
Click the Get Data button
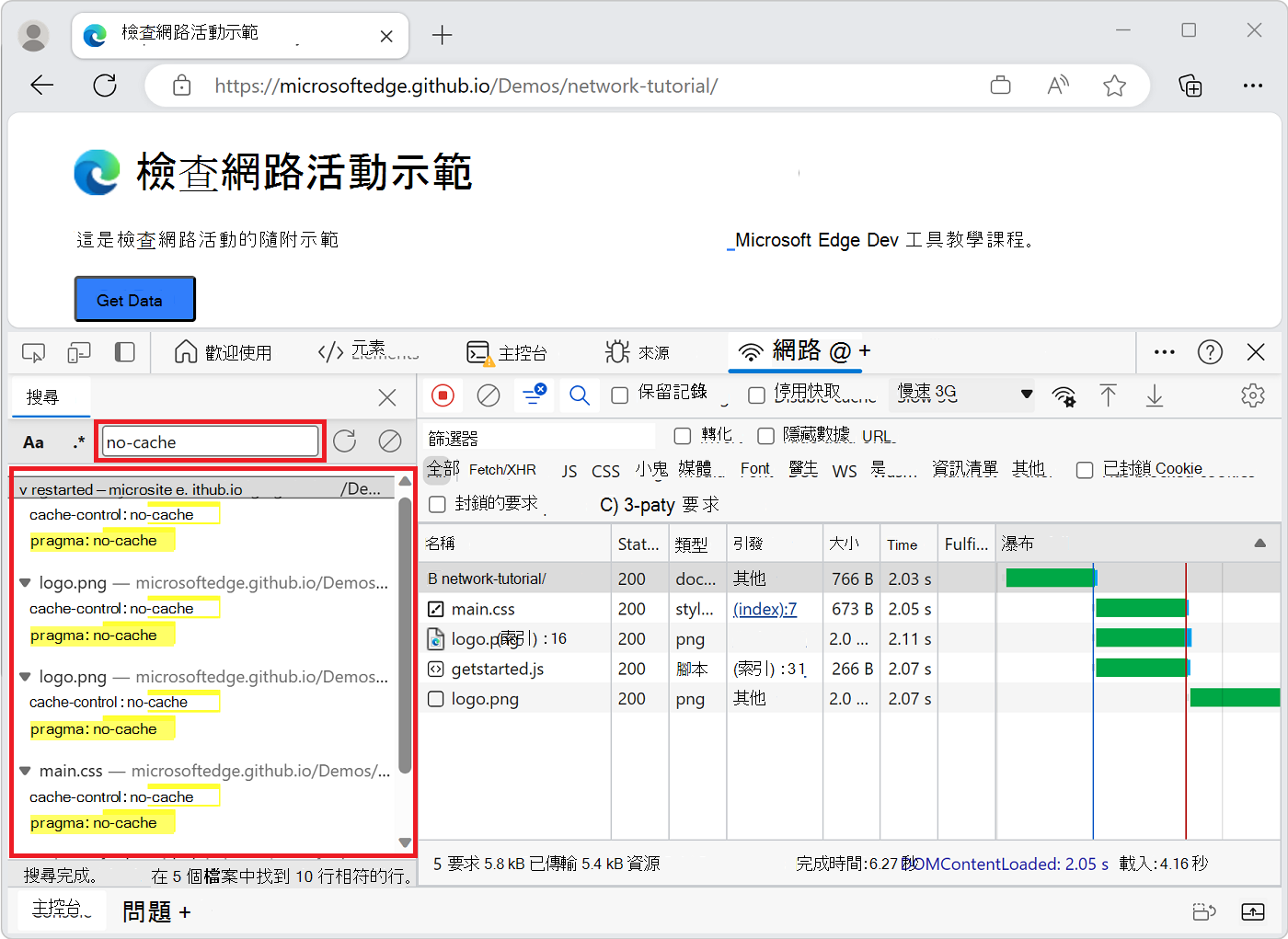(134, 298)
